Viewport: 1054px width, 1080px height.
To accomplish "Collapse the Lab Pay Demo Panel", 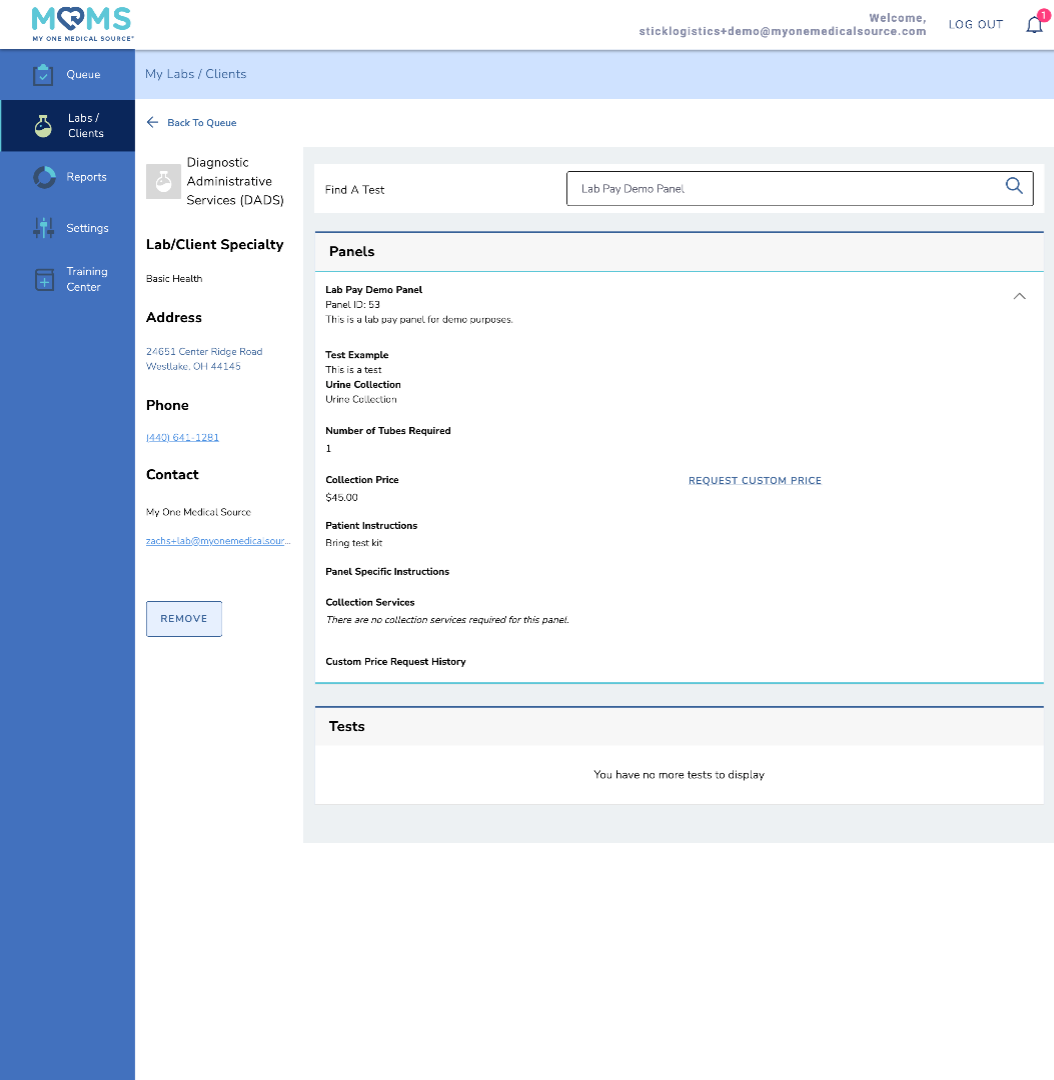I will click(x=1019, y=296).
